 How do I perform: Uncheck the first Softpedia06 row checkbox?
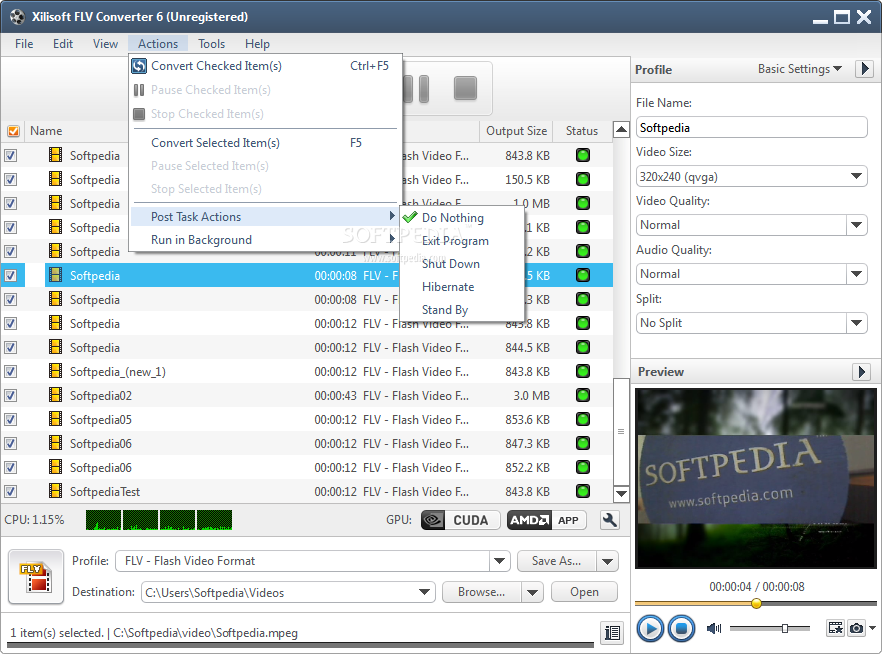(11, 444)
